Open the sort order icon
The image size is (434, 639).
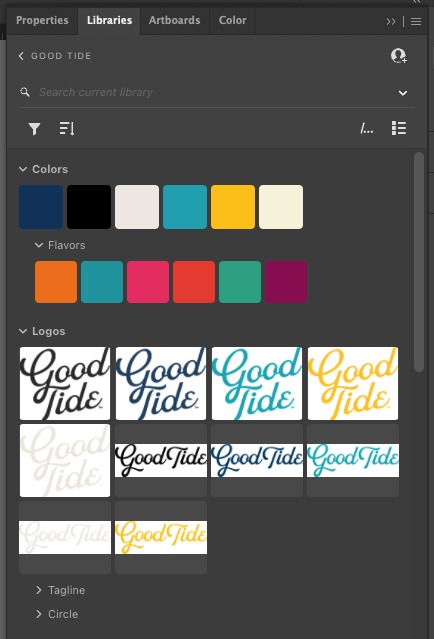tap(67, 129)
